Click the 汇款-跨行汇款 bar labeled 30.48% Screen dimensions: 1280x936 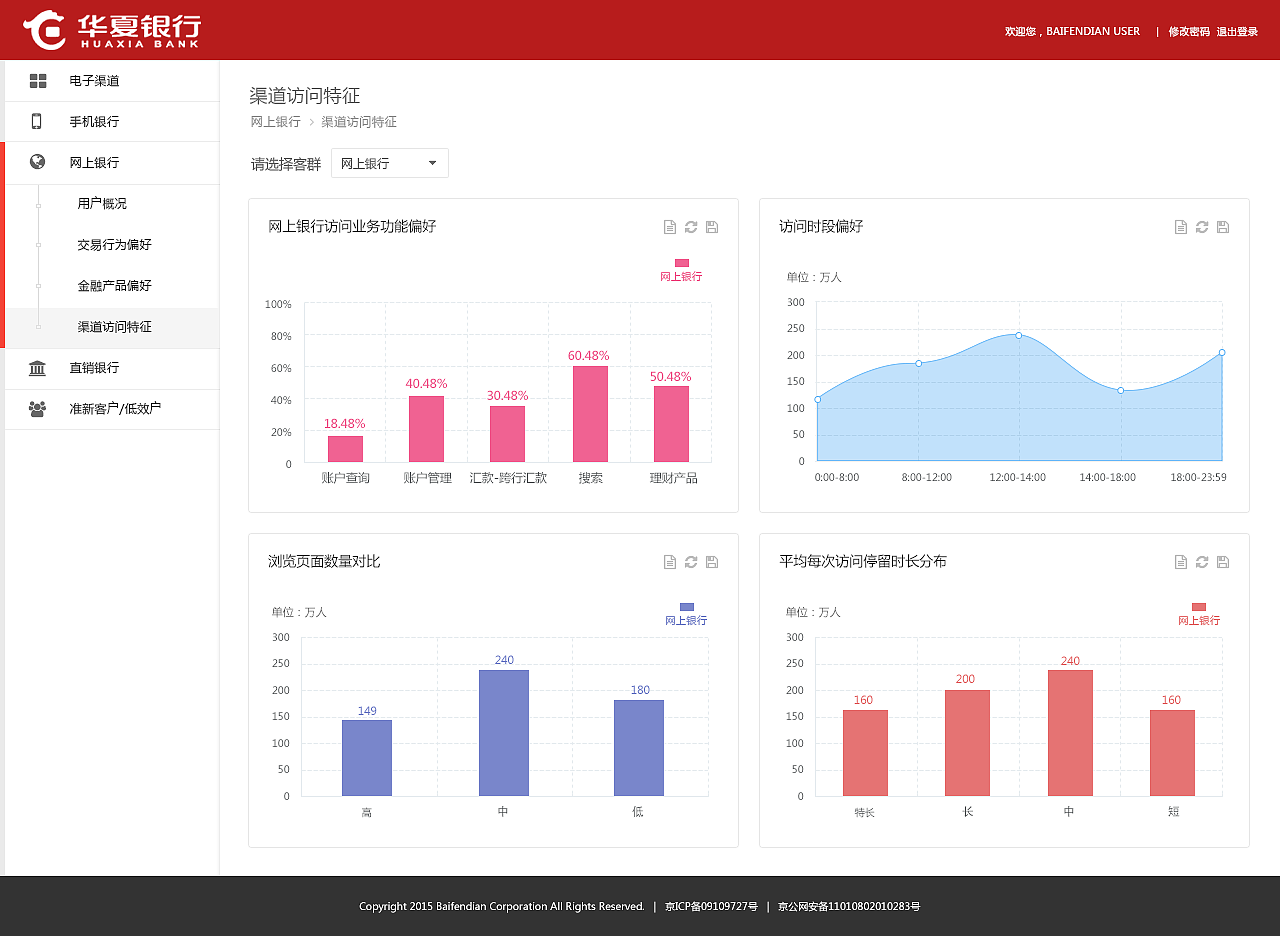(x=507, y=434)
